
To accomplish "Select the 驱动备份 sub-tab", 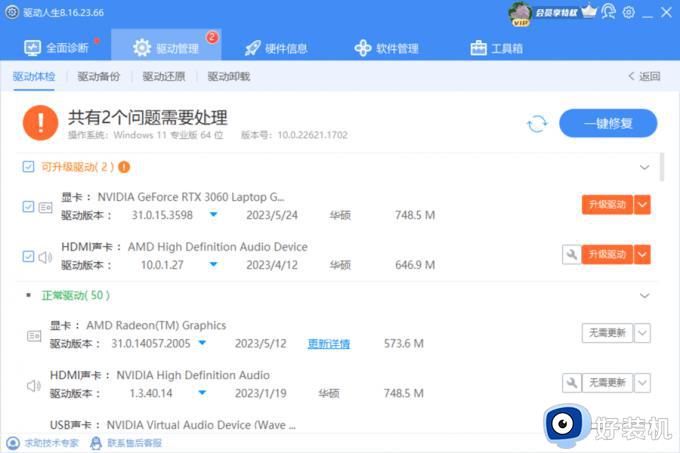I will 99,77.
